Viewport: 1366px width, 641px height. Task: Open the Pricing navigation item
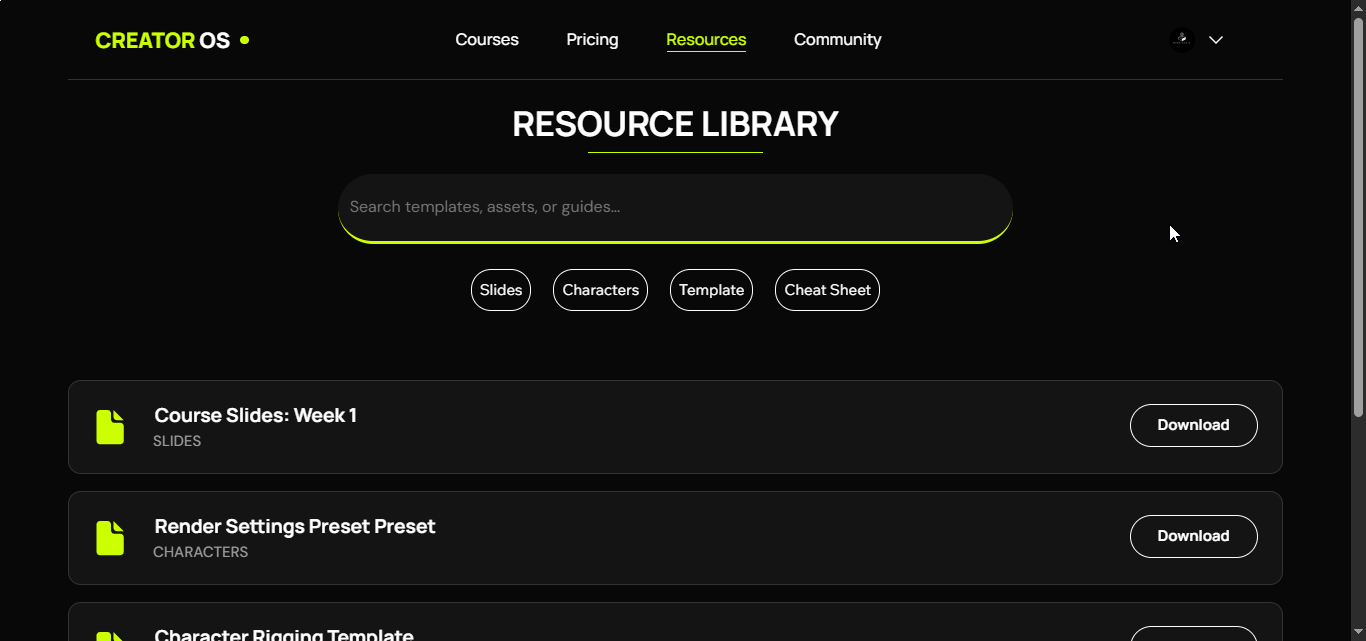pos(592,39)
